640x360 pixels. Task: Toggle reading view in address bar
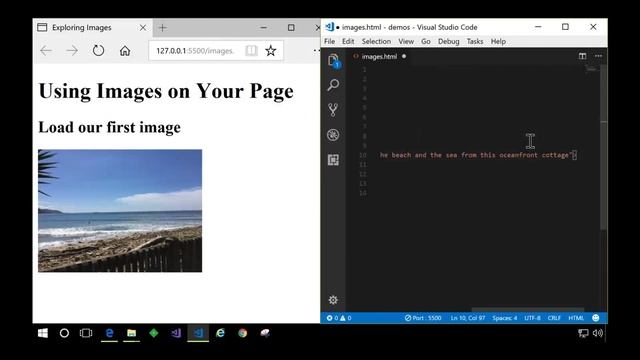coord(251,51)
